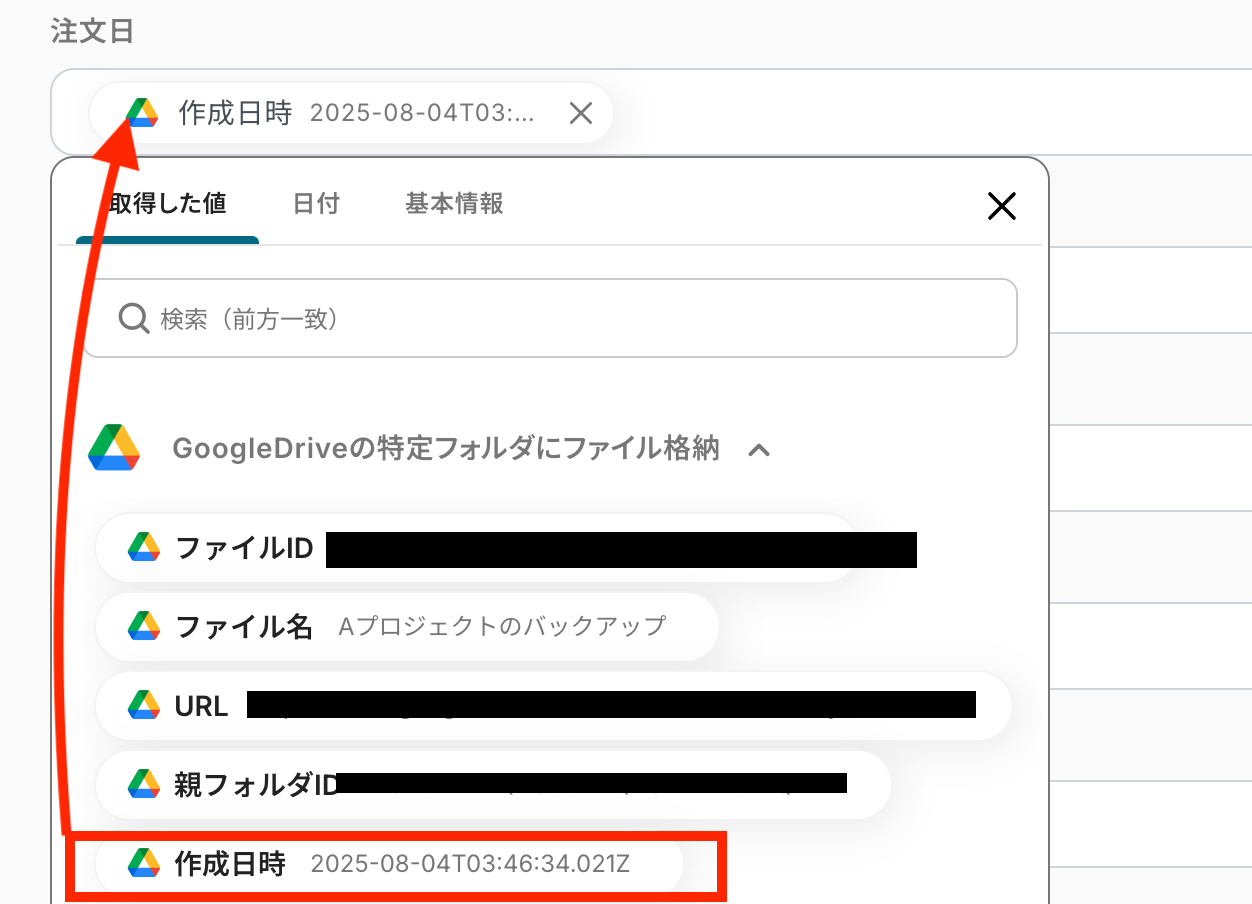1252x904 pixels.
Task: Click the magnifying glass search icon
Action: (133, 318)
